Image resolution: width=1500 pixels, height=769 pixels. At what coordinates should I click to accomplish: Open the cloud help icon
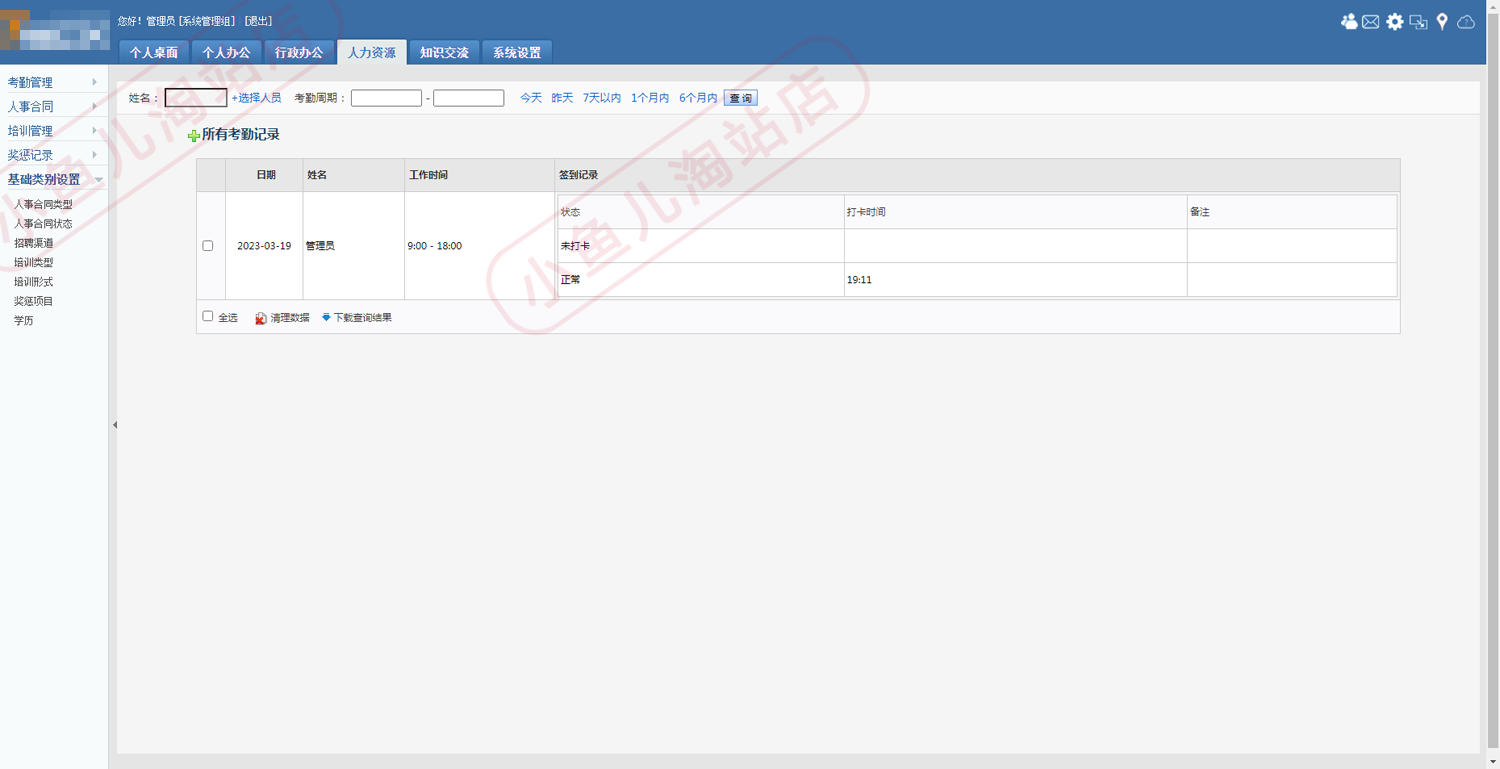tap(1466, 21)
